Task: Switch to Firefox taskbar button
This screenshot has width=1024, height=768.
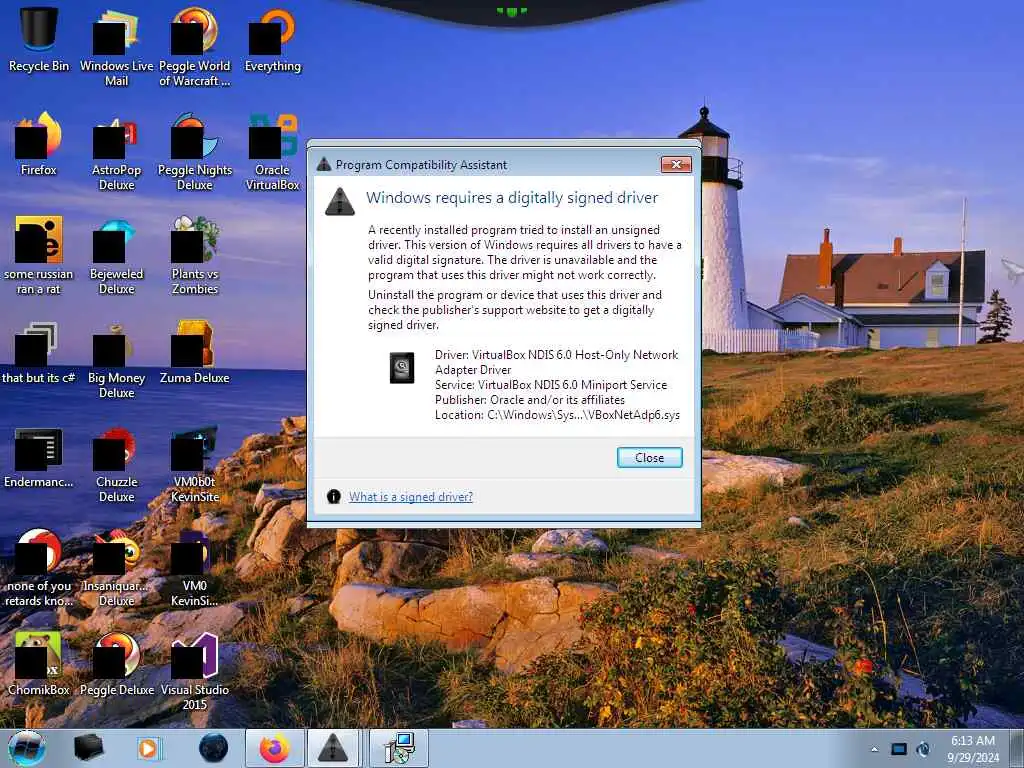Action: [275, 748]
